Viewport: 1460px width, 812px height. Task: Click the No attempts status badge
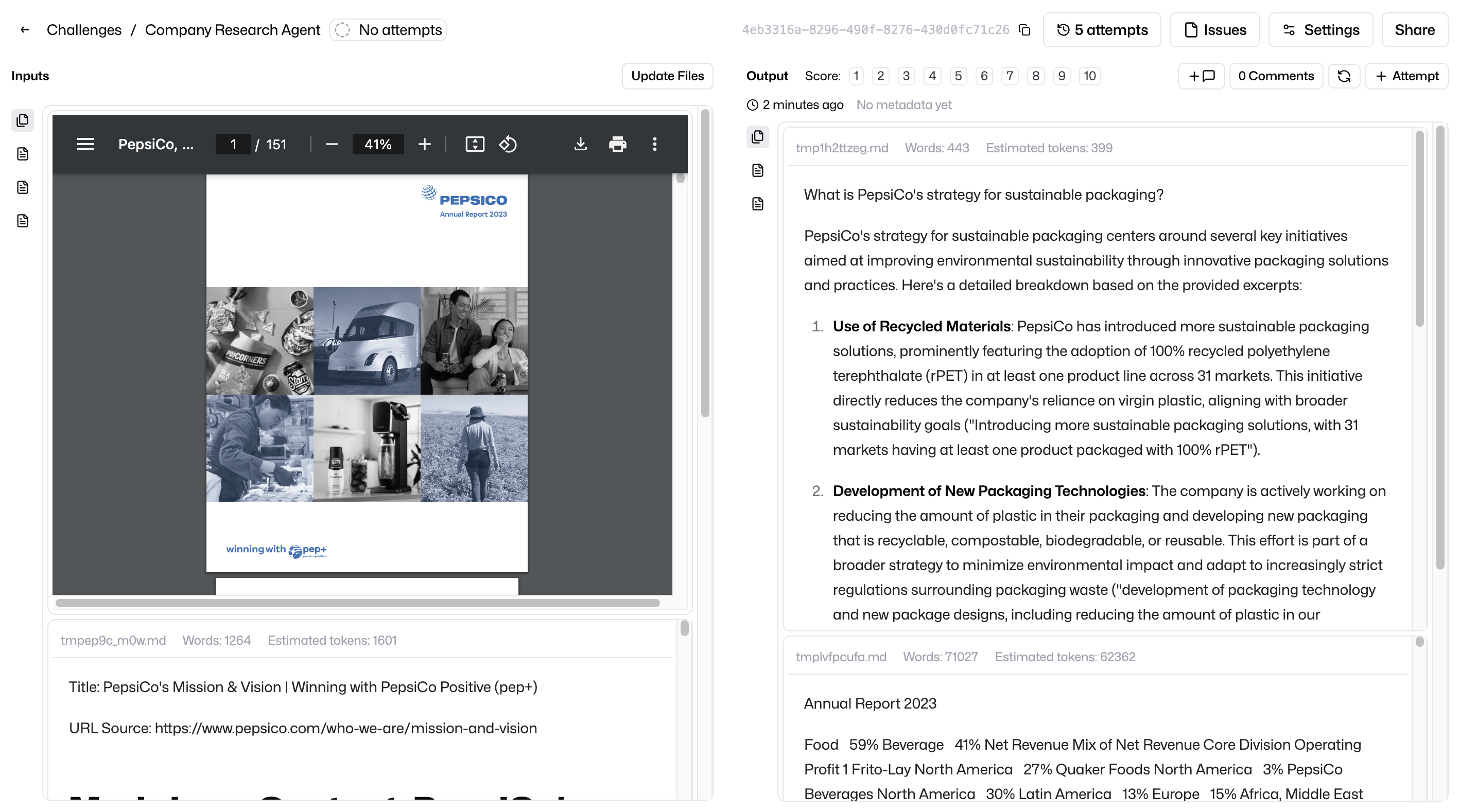tap(388, 29)
